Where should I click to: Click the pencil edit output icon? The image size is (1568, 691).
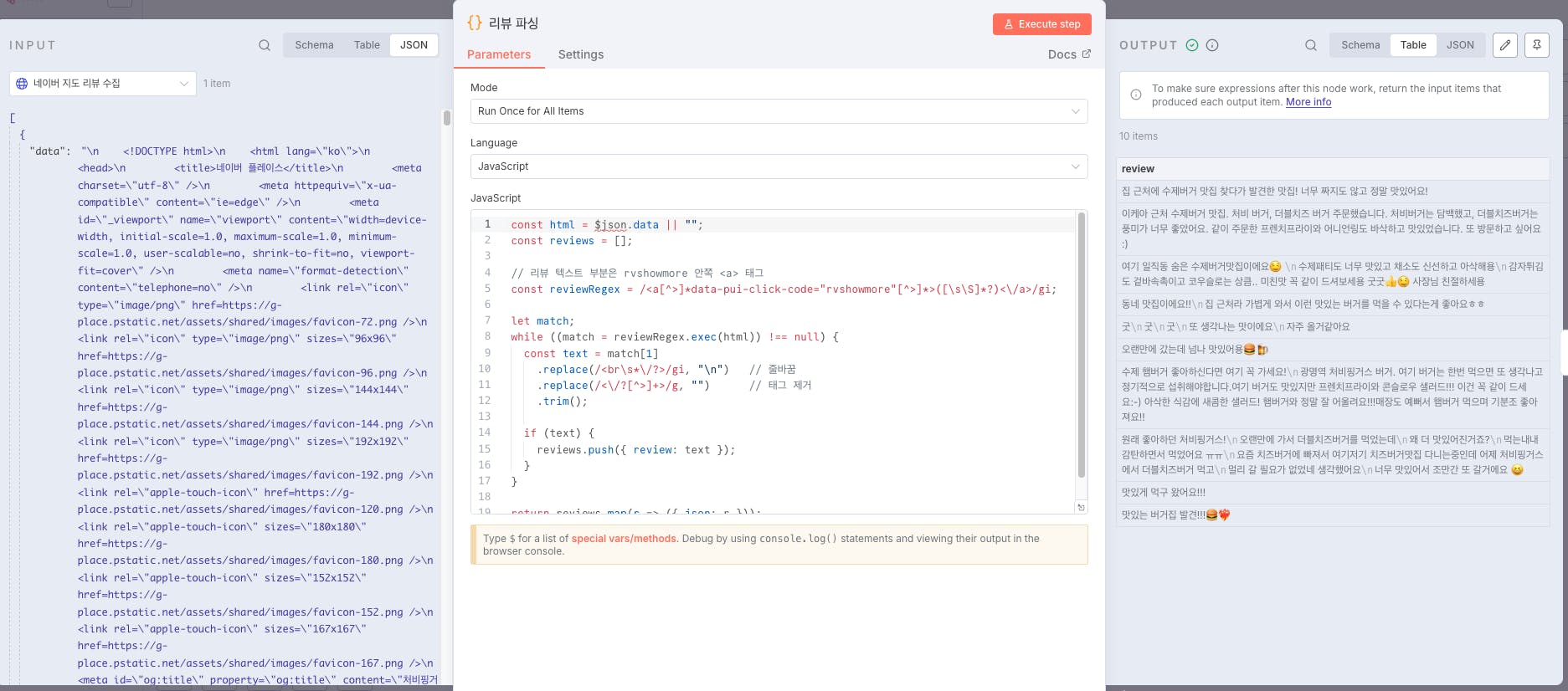[1505, 45]
